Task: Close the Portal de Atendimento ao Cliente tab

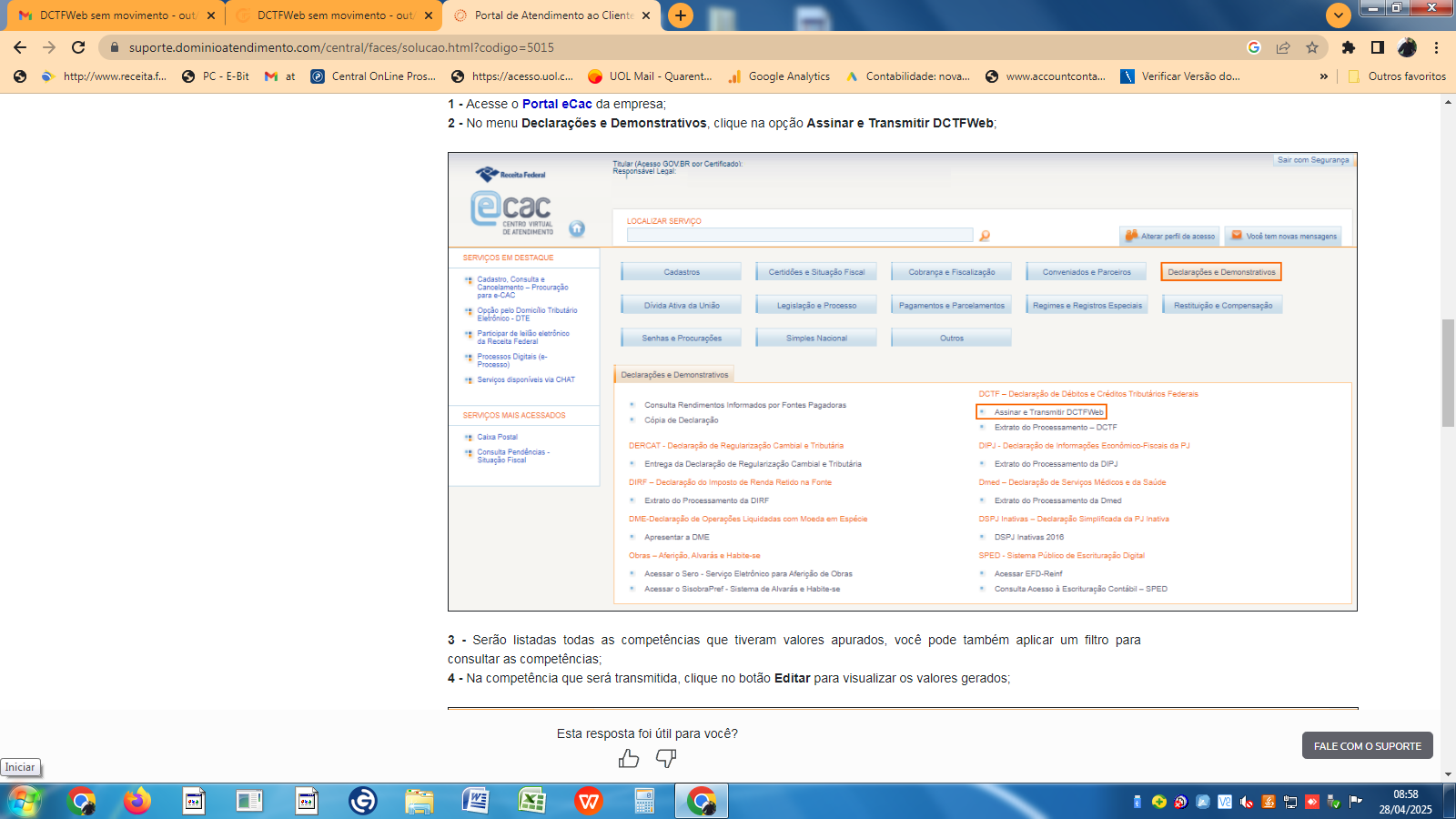Action: point(646,15)
